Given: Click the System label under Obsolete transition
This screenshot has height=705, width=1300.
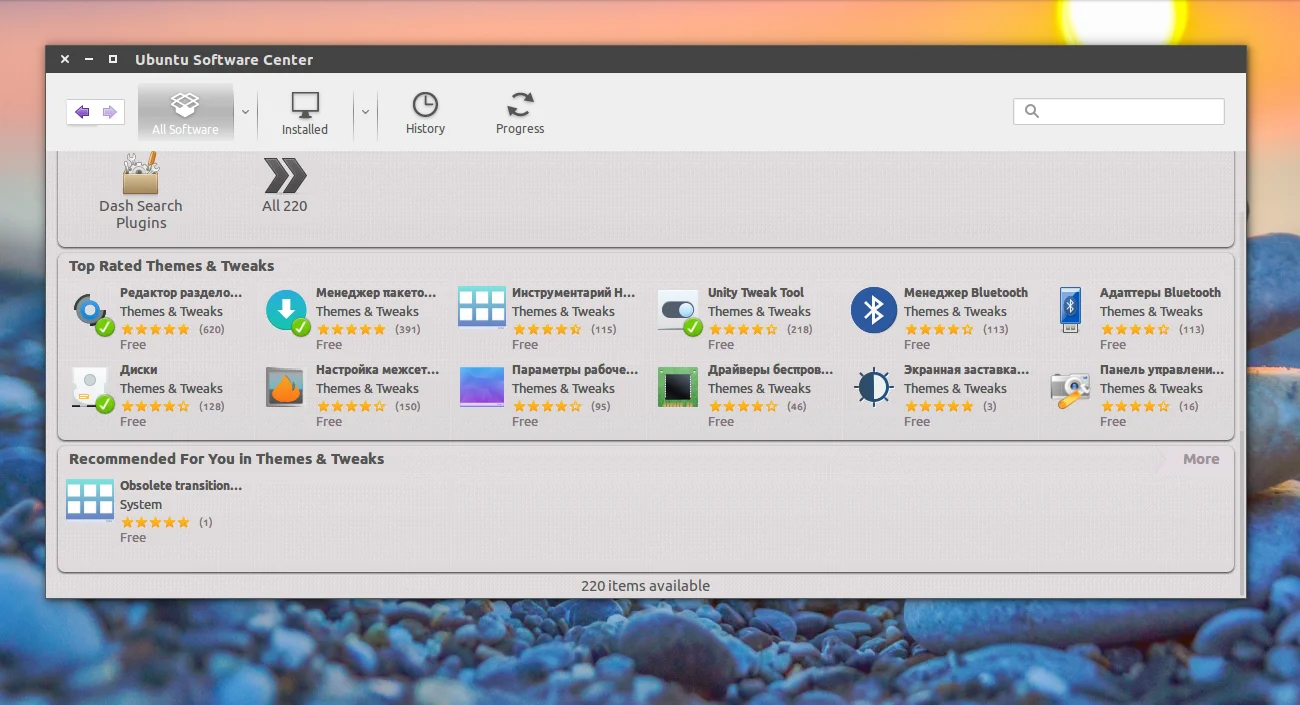Looking at the screenshot, I should tap(141, 505).
